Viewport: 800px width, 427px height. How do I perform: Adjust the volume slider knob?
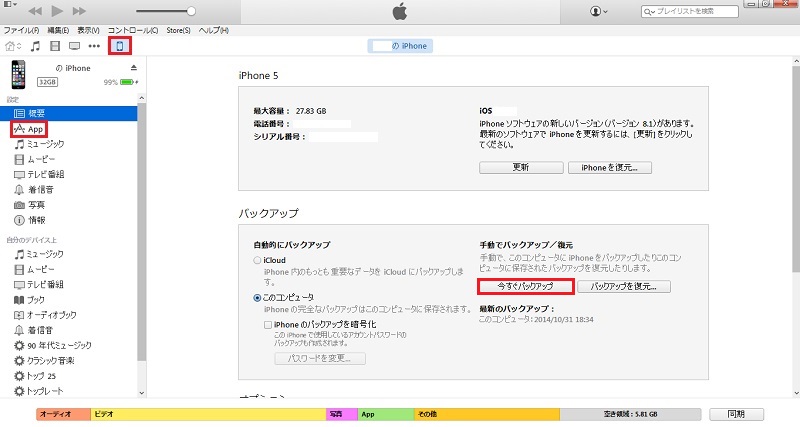pos(191,11)
